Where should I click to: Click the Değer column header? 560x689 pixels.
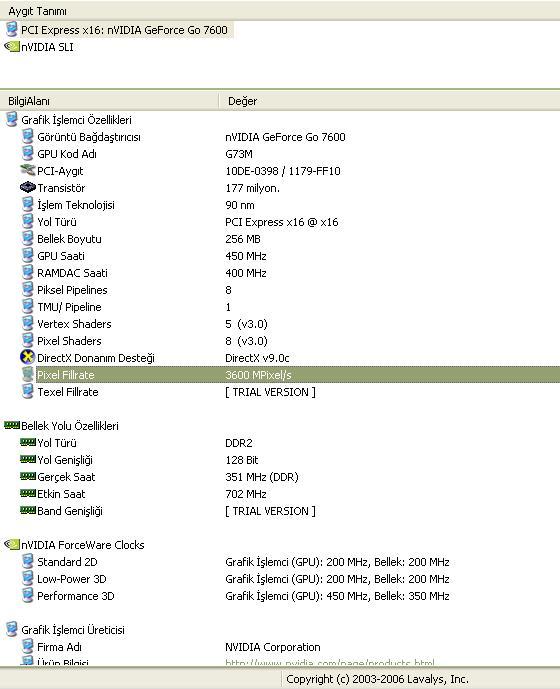(x=389, y=101)
